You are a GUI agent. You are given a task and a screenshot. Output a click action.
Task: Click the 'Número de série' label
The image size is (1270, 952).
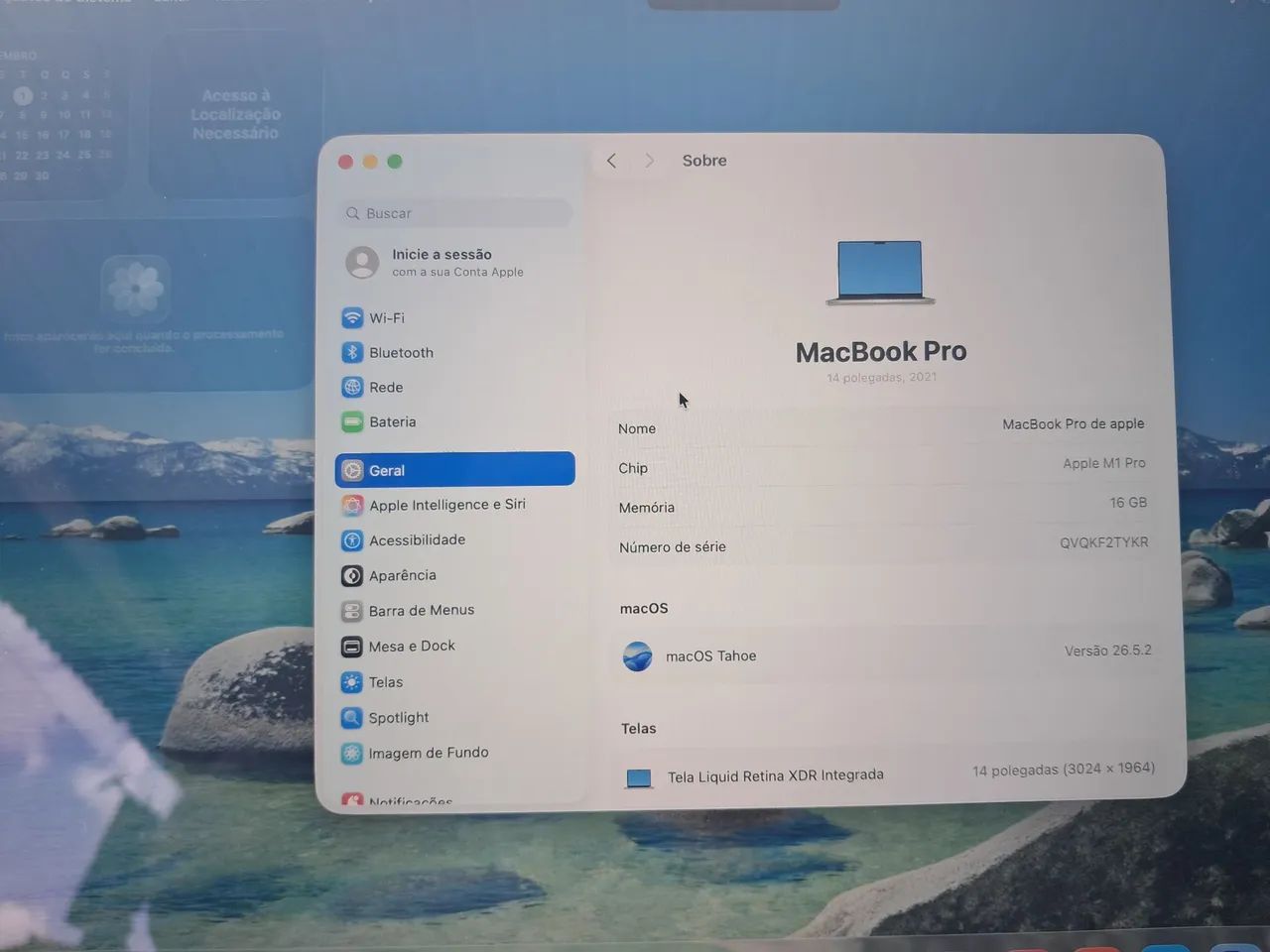(x=673, y=547)
